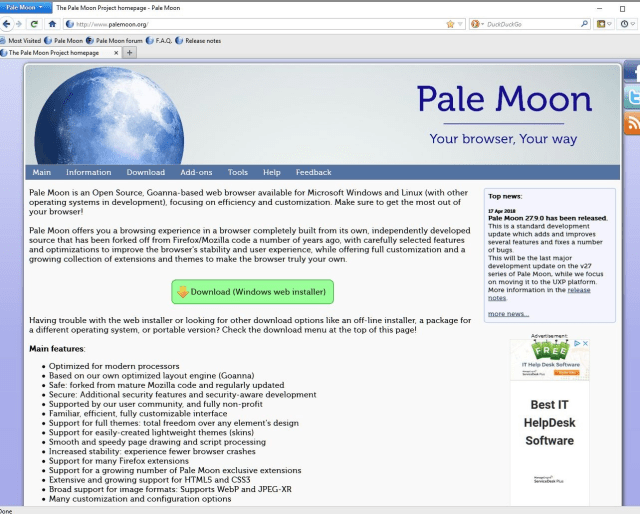Open the more news... link
The image size is (640, 514).
(509, 314)
